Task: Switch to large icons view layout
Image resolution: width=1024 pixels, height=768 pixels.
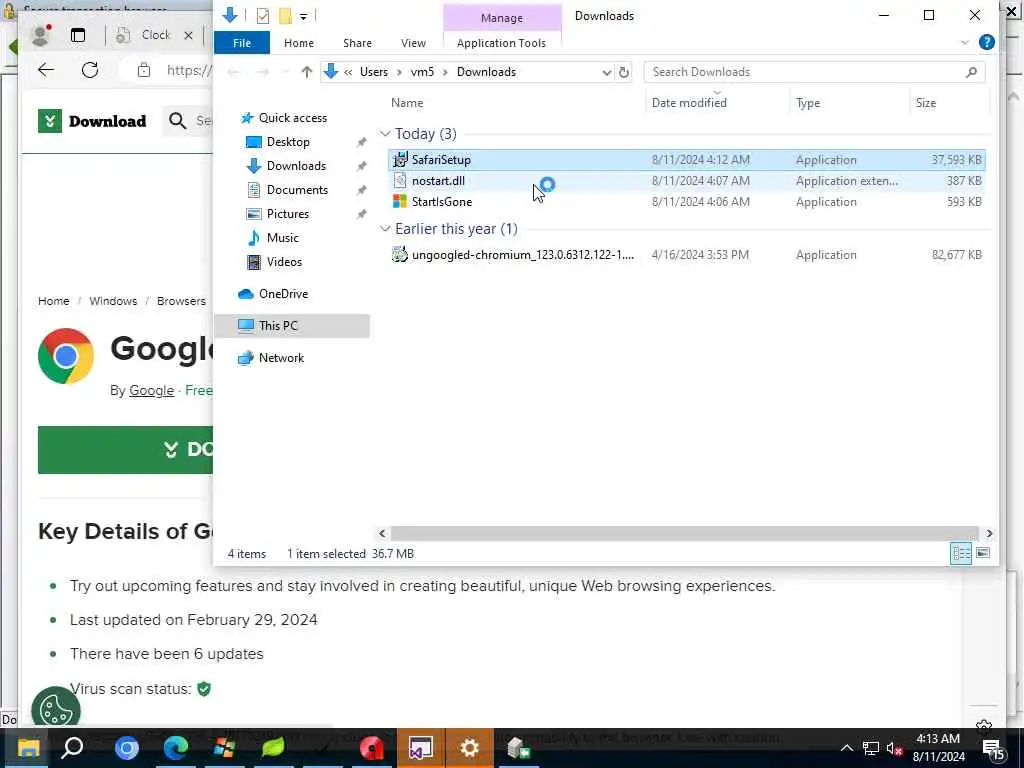Action: click(x=982, y=554)
